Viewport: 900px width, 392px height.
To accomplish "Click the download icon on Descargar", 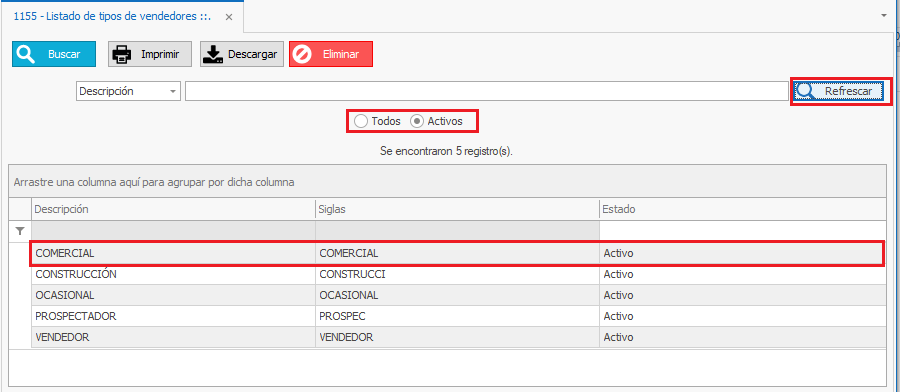I will coord(214,55).
